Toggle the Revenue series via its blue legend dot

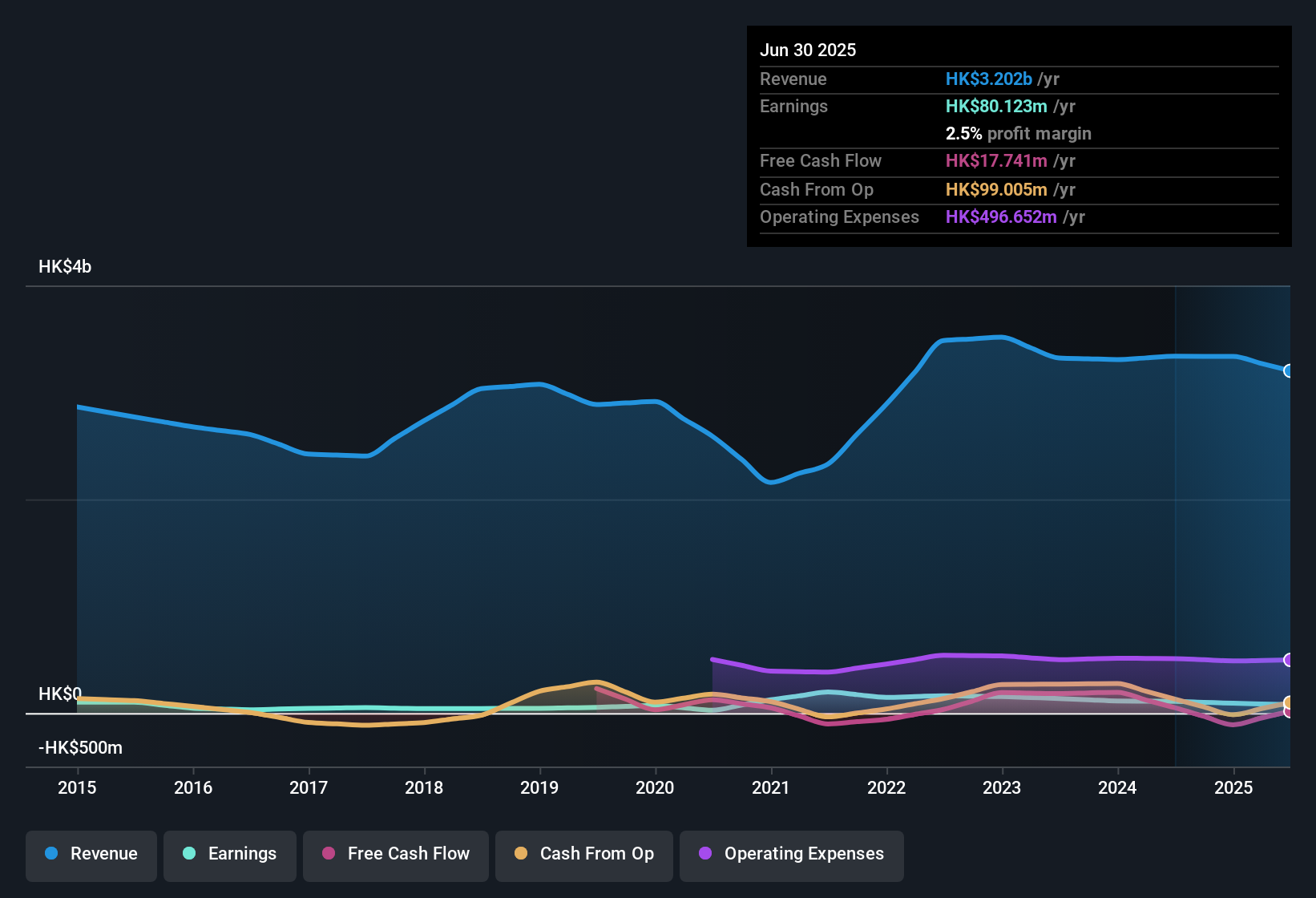(x=50, y=854)
